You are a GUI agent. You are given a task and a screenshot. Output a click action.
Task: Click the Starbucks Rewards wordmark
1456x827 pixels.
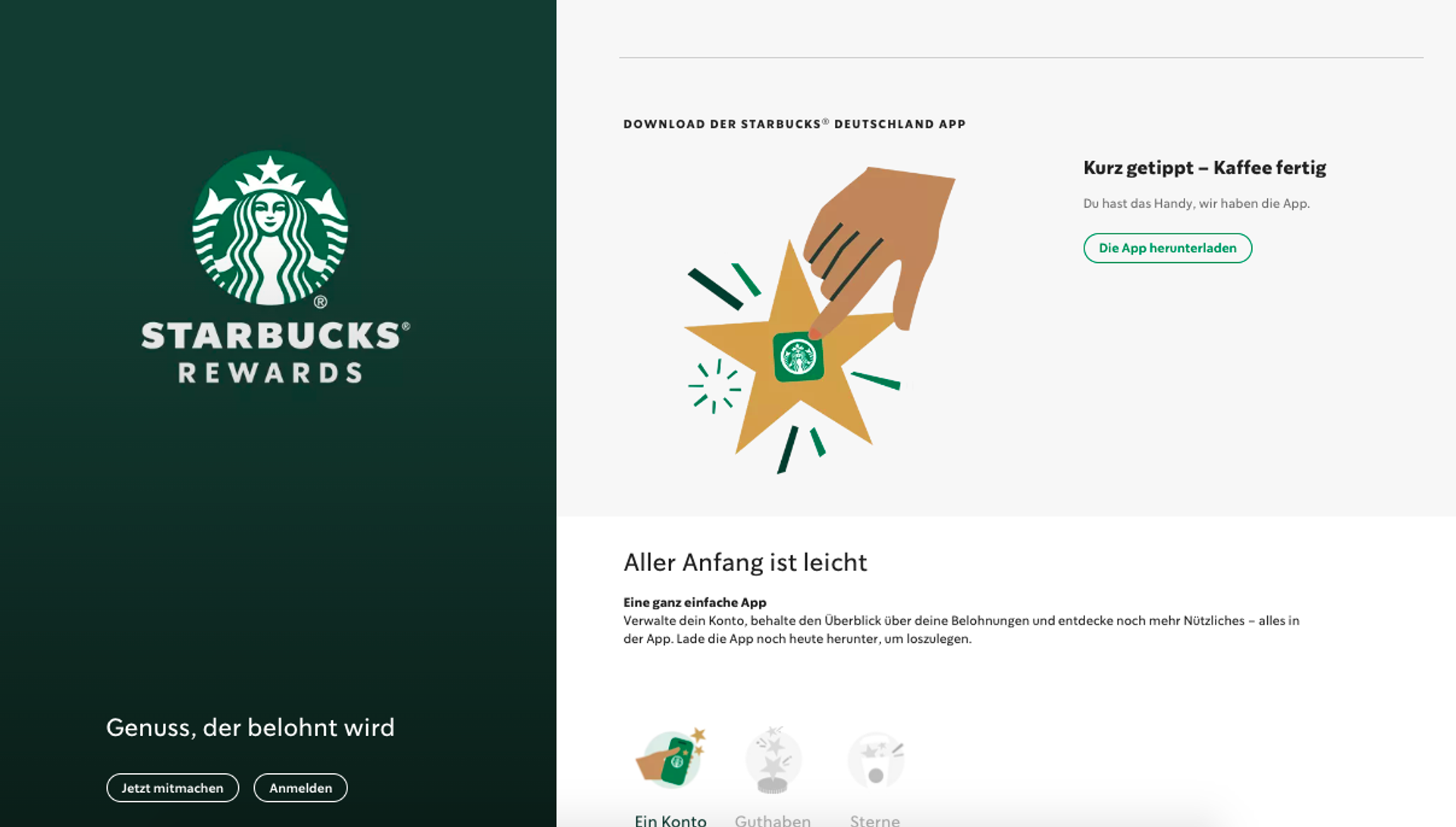[x=275, y=352]
